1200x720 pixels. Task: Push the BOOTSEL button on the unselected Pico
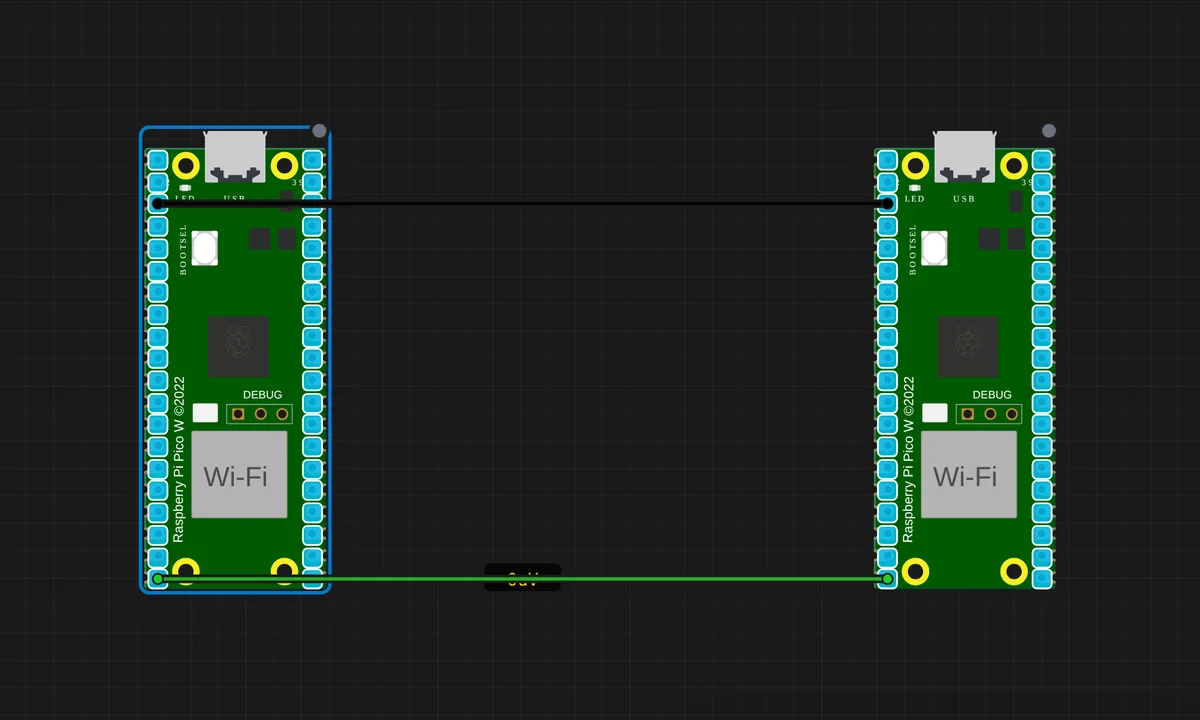(x=935, y=248)
